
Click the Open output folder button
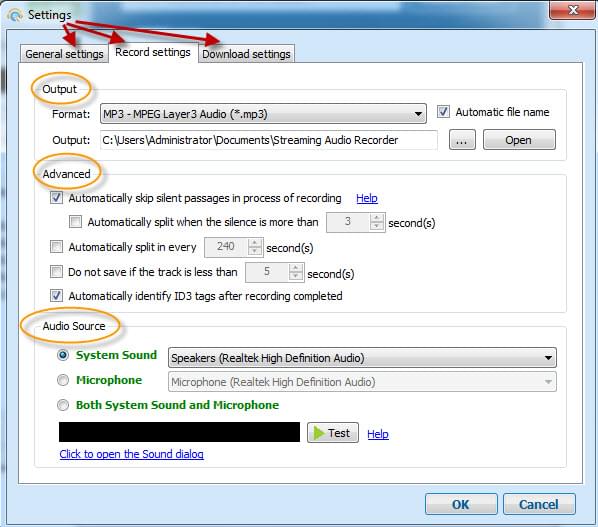519,140
